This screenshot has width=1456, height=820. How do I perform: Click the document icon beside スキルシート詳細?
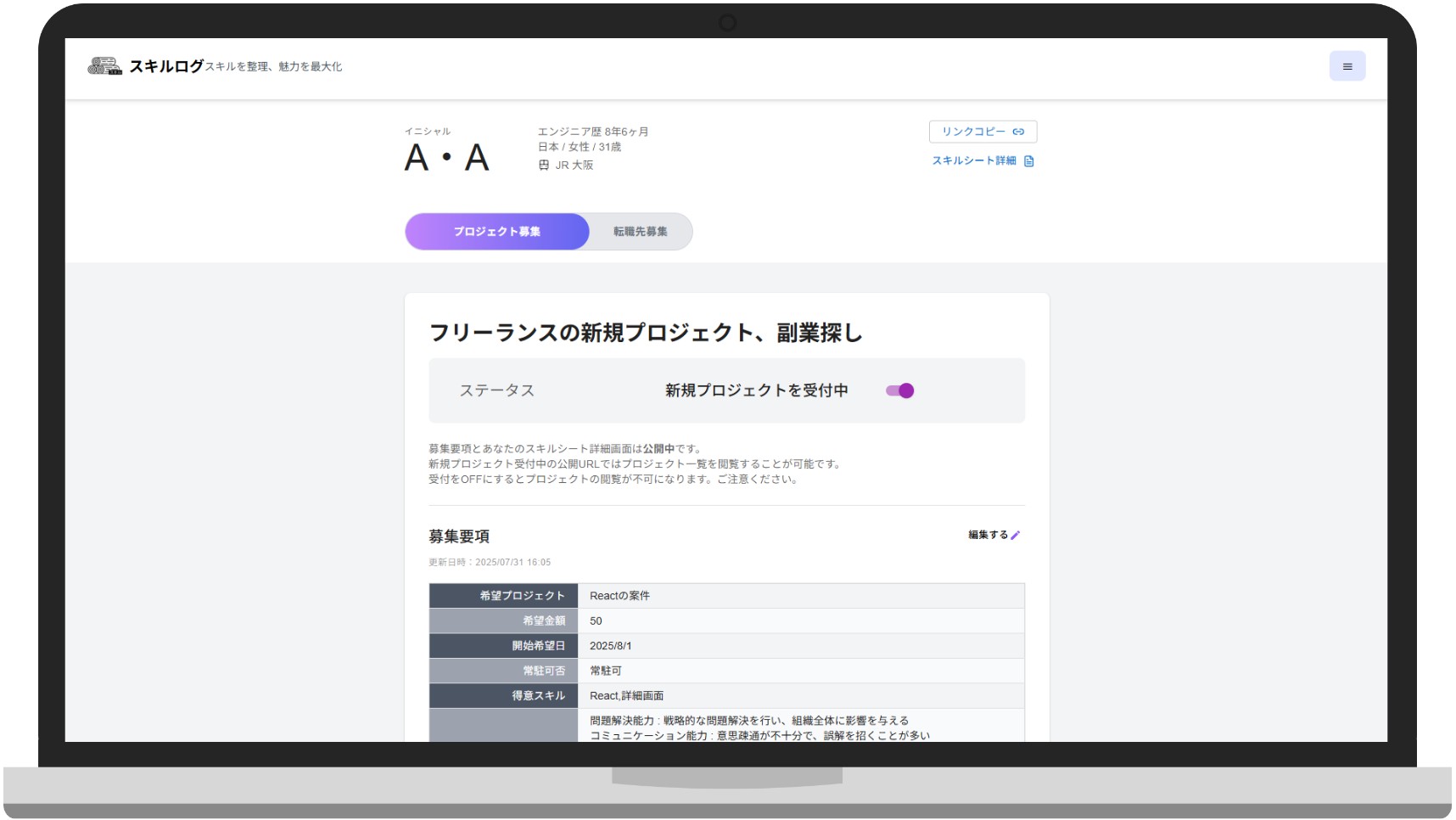[x=1029, y=160]
